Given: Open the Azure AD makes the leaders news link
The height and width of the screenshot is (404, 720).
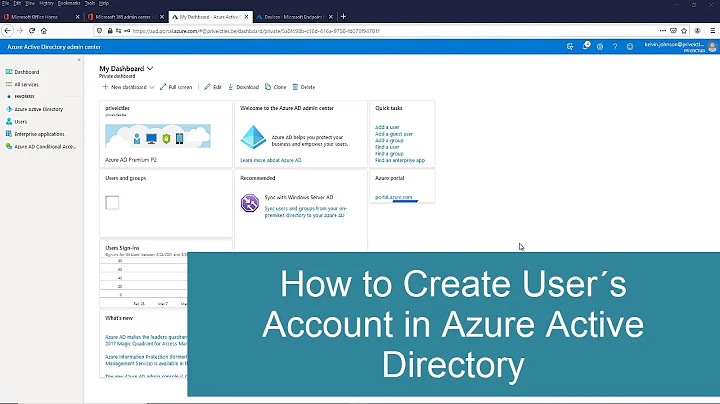Looking at the screenshot, I should (x=146, y=340).
